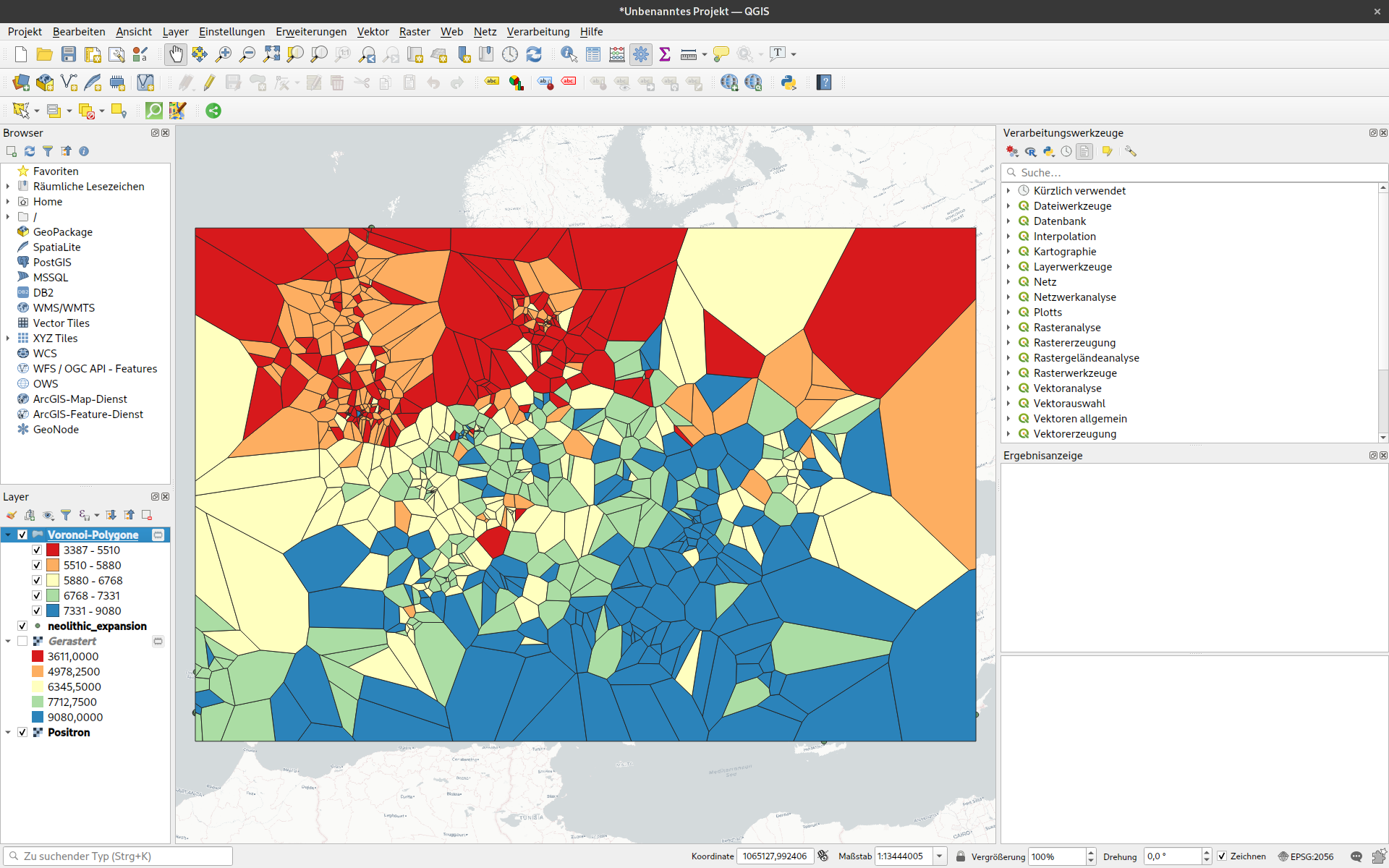
Task: Expand the XYZ Tiles browser node
Action: (x=8, y=338)
